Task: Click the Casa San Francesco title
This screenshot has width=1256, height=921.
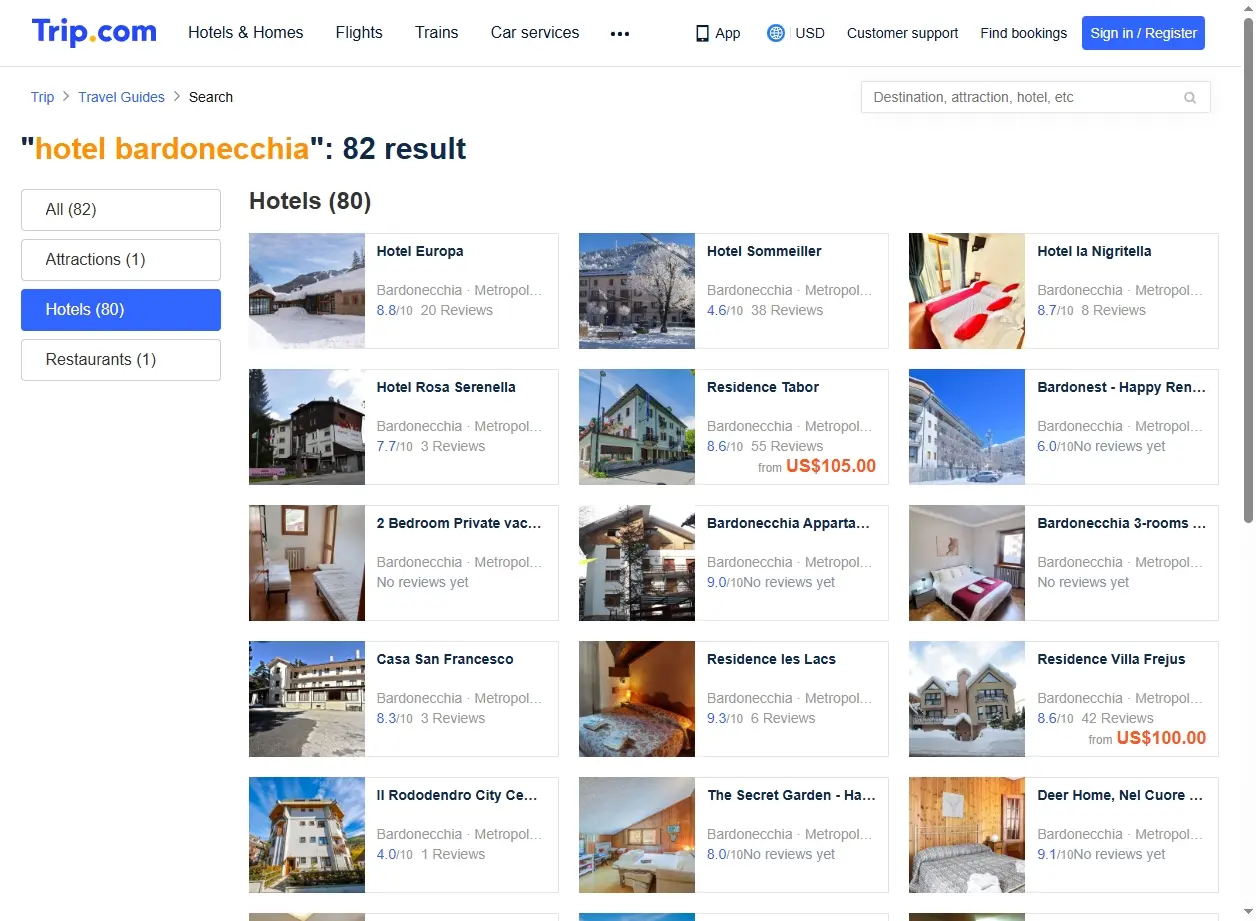Action: 445,659
